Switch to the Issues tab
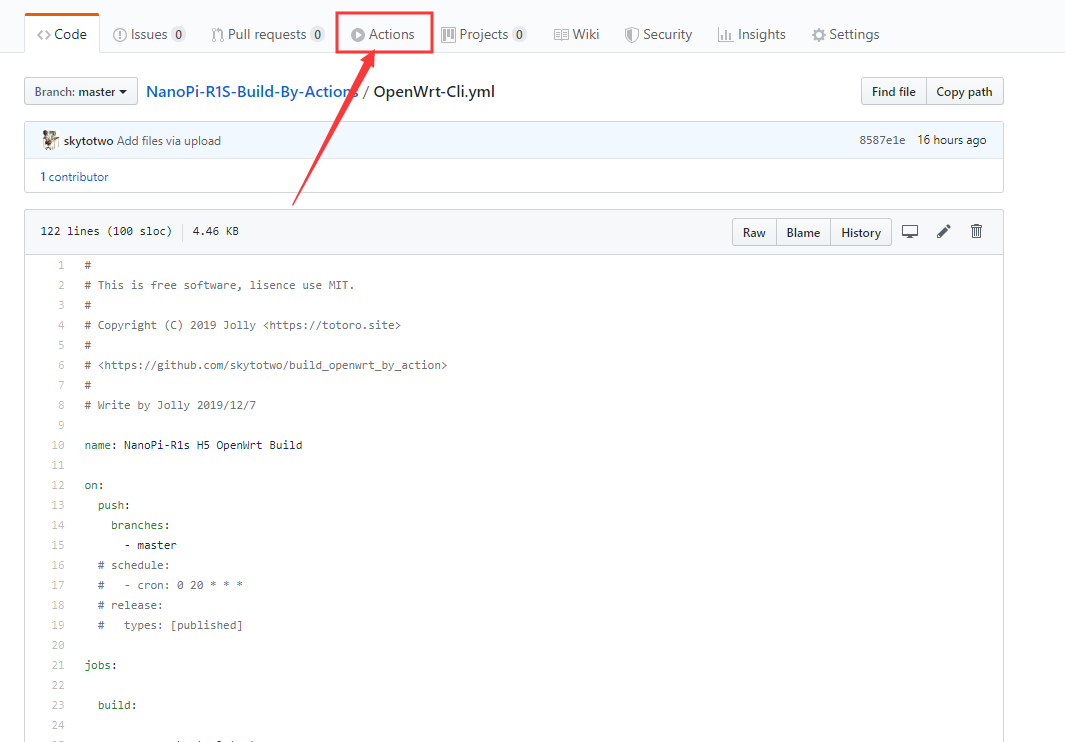 (x=149, y=34)
